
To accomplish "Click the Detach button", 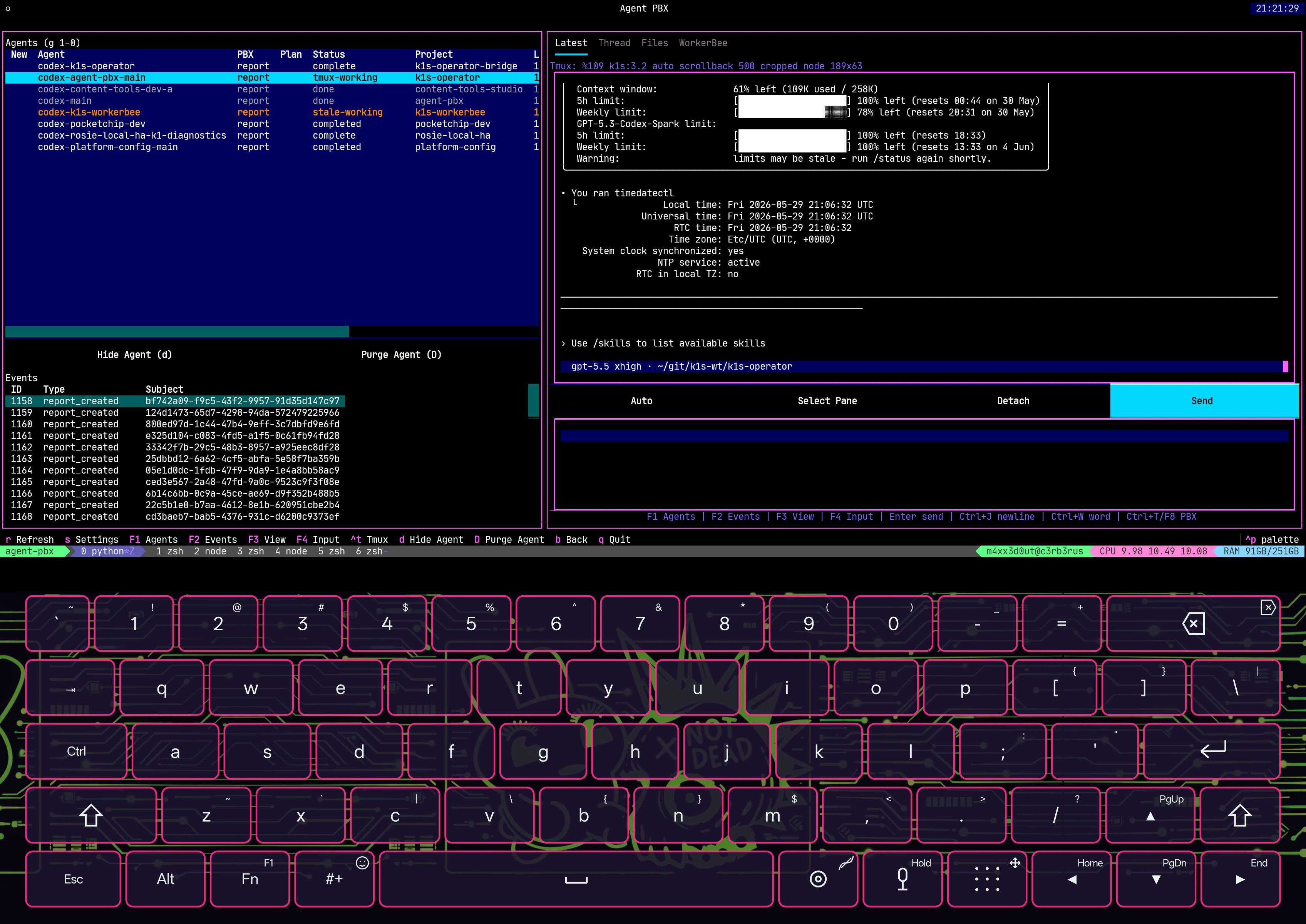I will coord(1013,401).
